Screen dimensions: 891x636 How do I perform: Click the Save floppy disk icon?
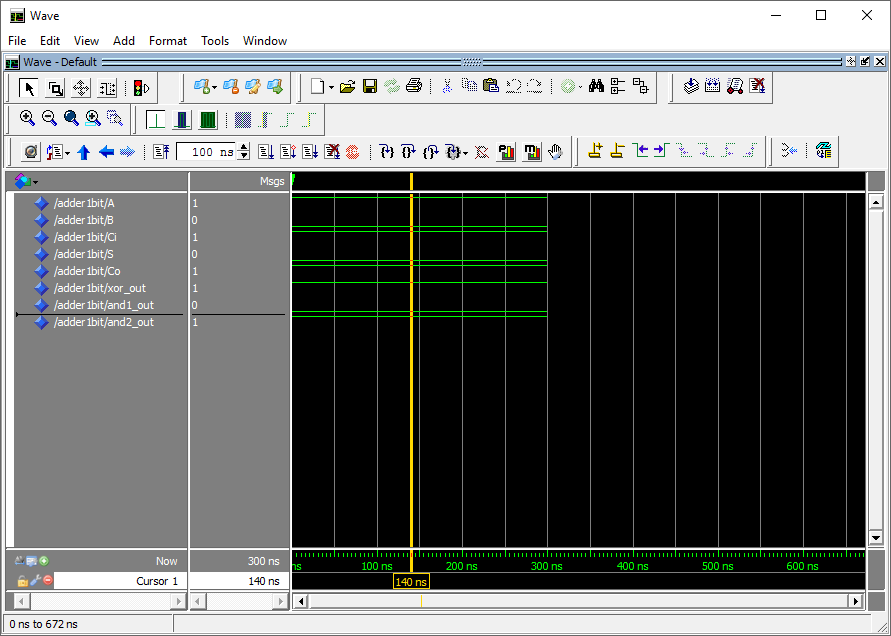[x=370, y=86]
